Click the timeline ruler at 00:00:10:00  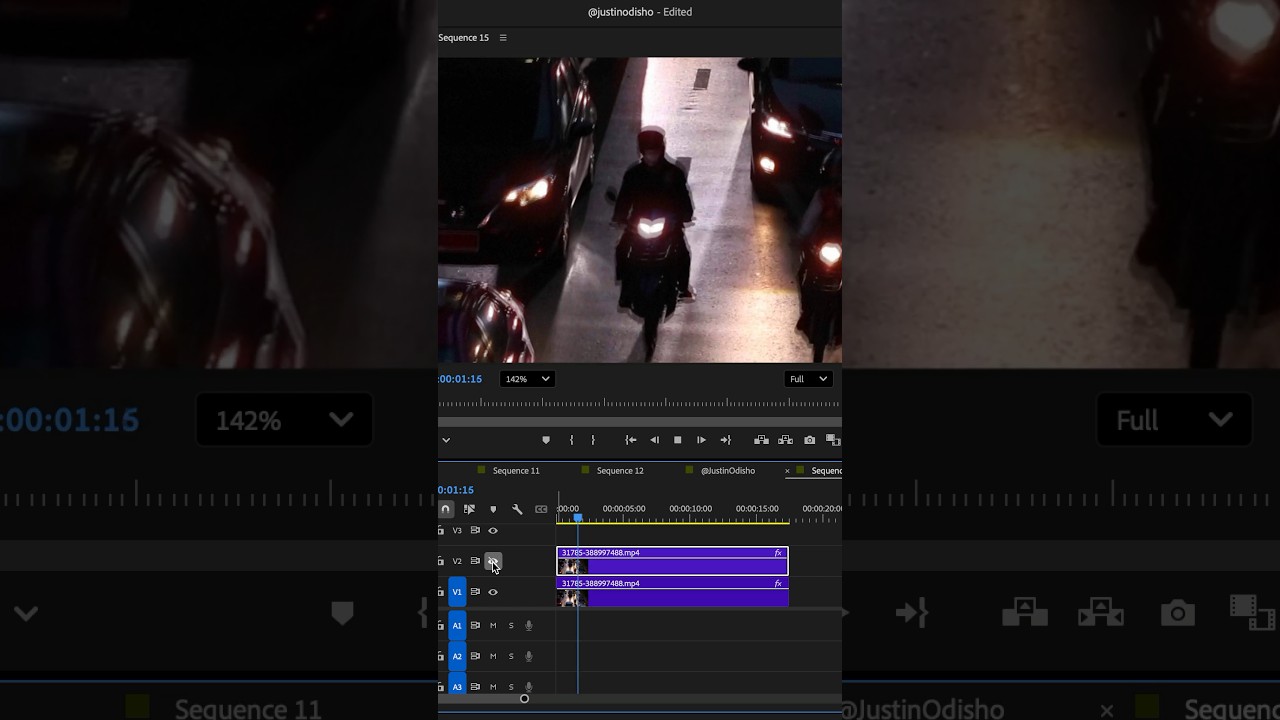click(x=690, y=509)
